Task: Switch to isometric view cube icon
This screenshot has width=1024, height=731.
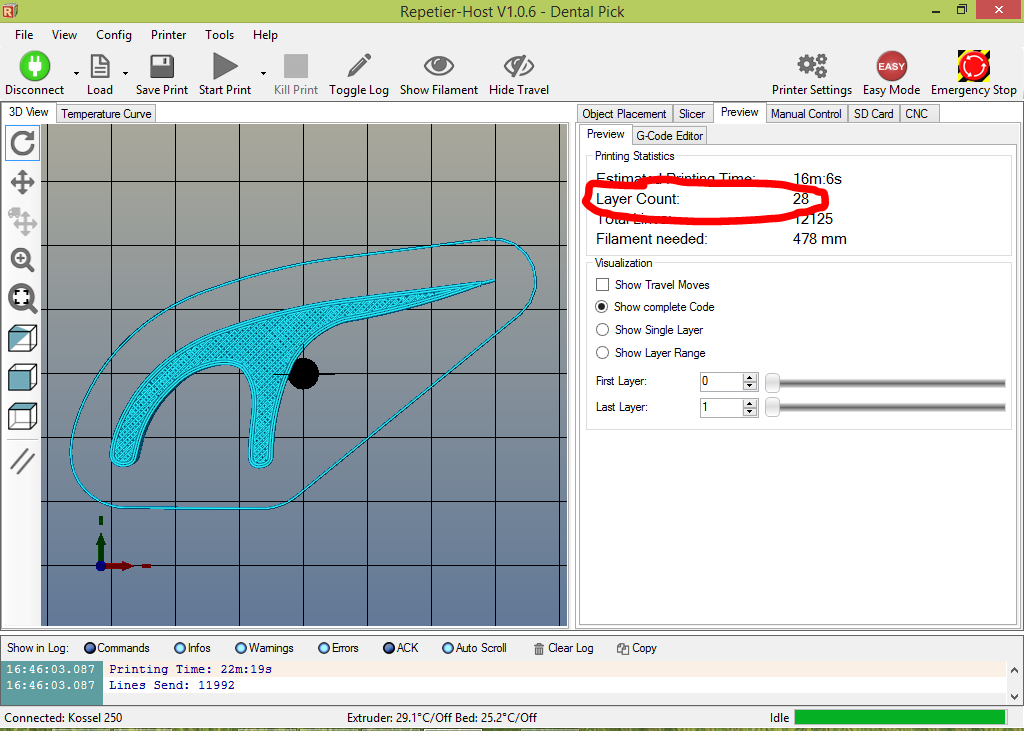Action: coord(22,338)
